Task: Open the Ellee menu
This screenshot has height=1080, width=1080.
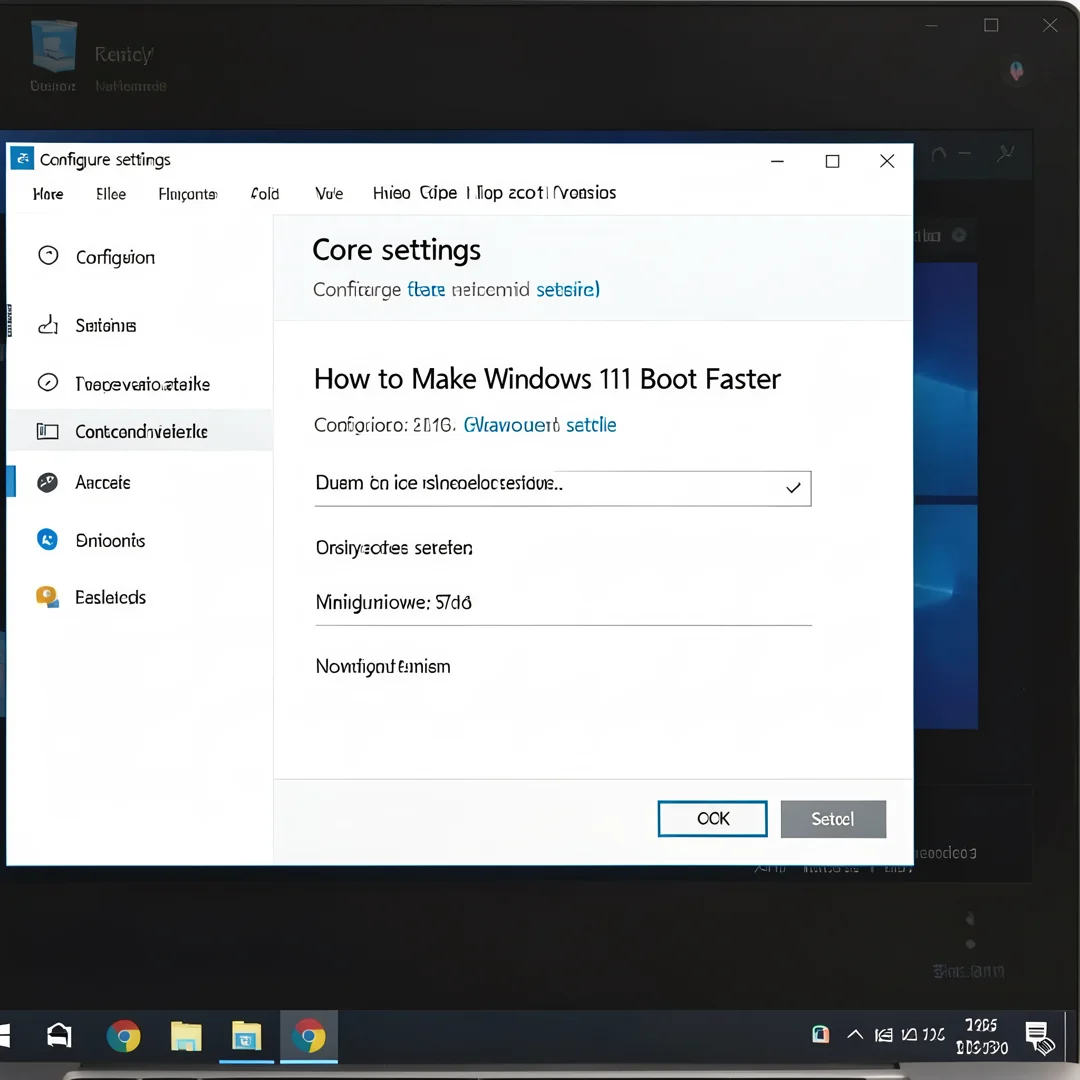Action: [x=111, y=194]
